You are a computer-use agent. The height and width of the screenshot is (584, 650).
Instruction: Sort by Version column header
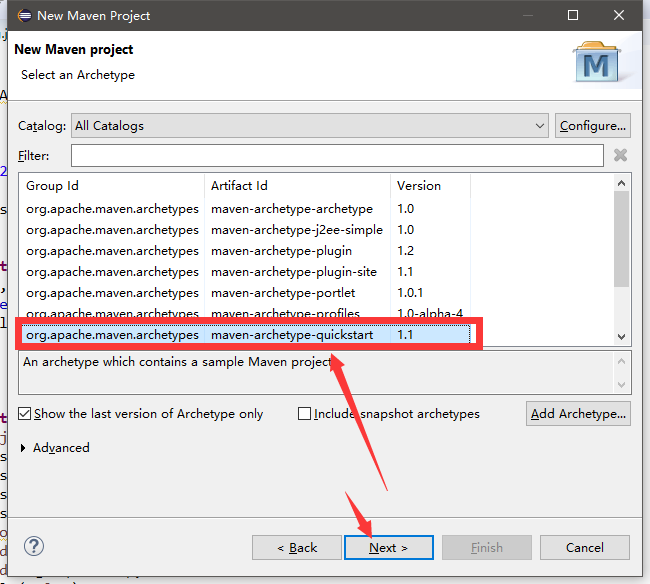[x=430, y=186]
